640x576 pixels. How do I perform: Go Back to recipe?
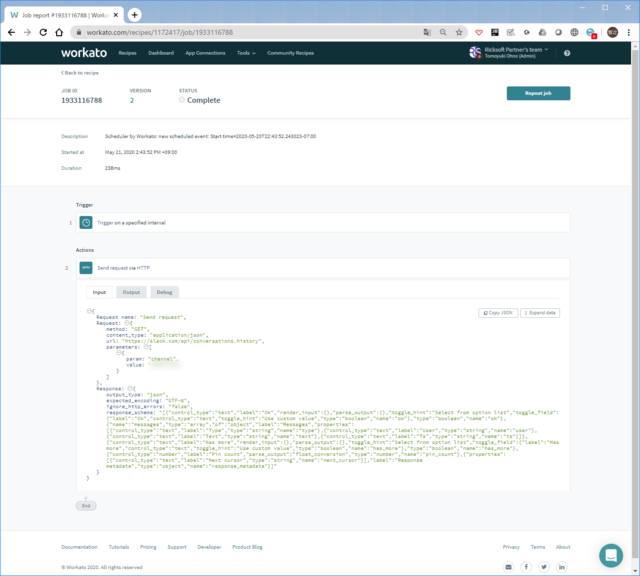click(x=80, y=73)
